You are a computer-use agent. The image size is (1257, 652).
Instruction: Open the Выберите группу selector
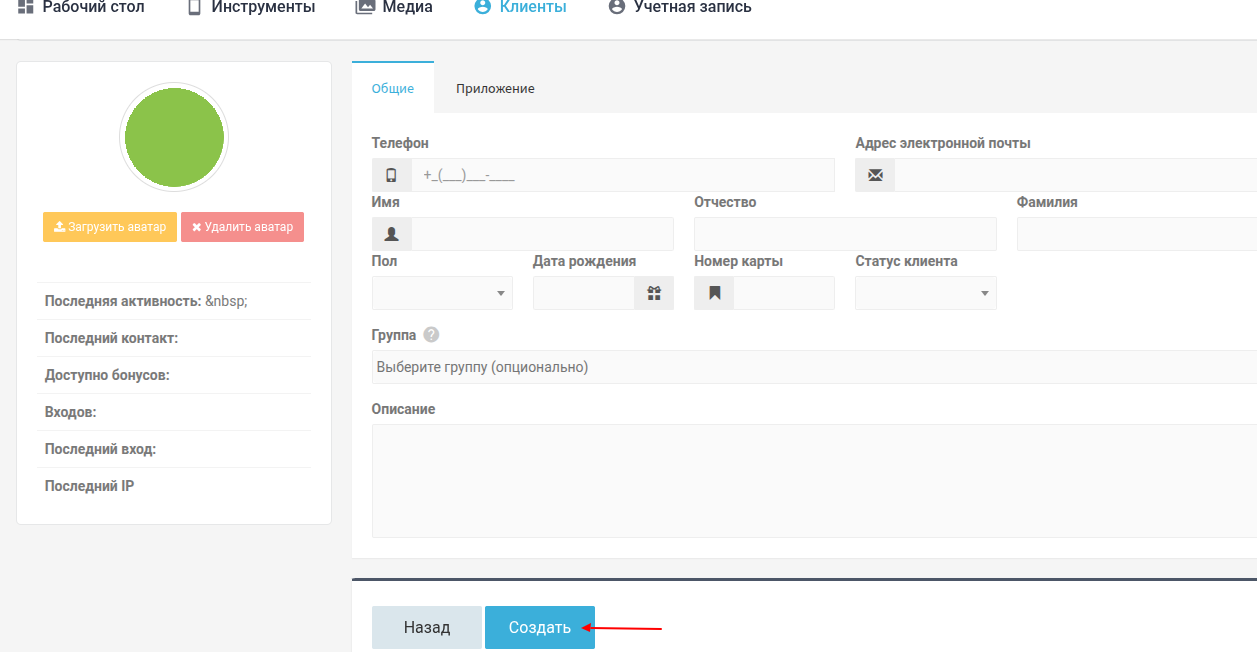(814, 367)
